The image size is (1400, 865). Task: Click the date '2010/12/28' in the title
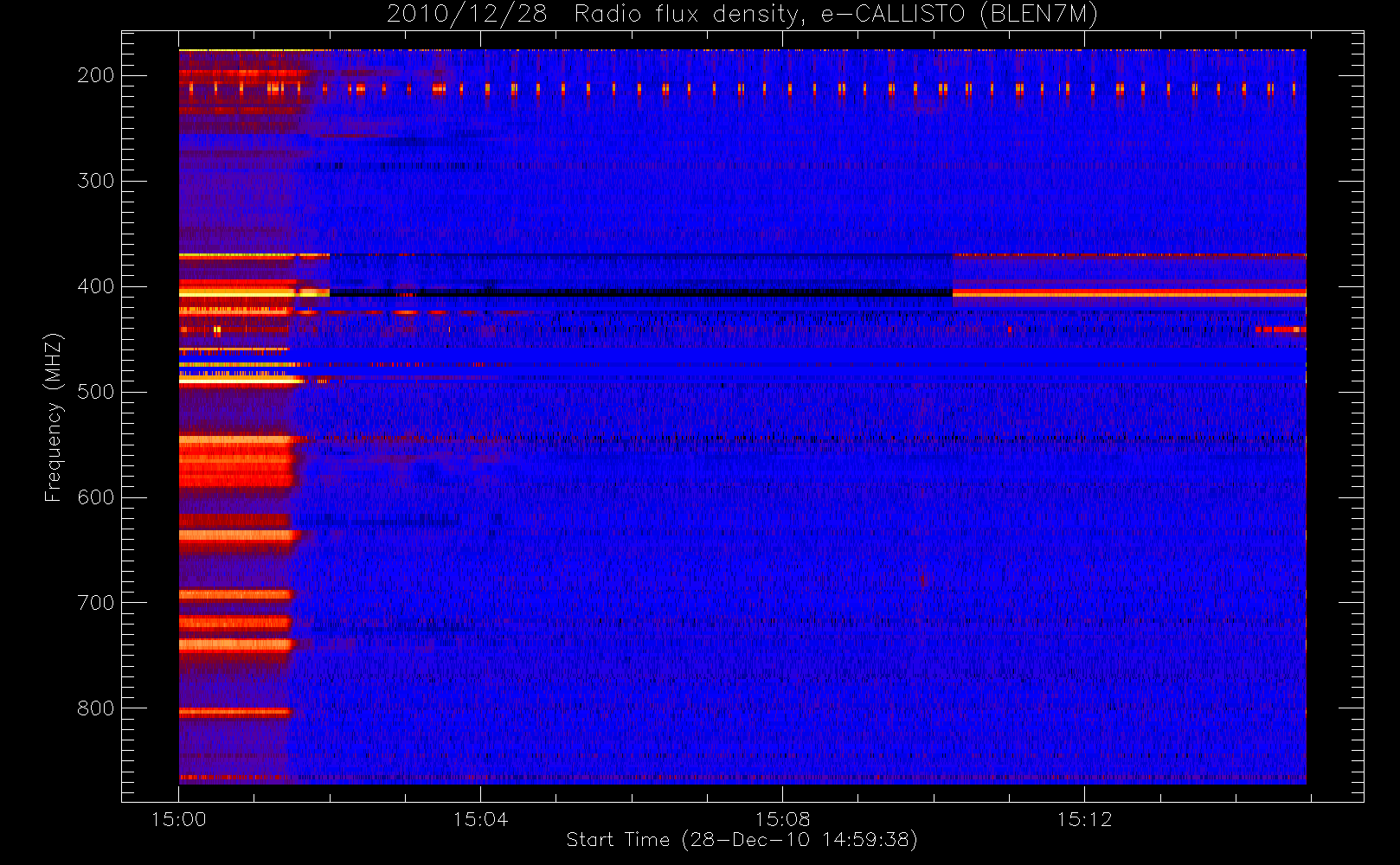point(466,15)
